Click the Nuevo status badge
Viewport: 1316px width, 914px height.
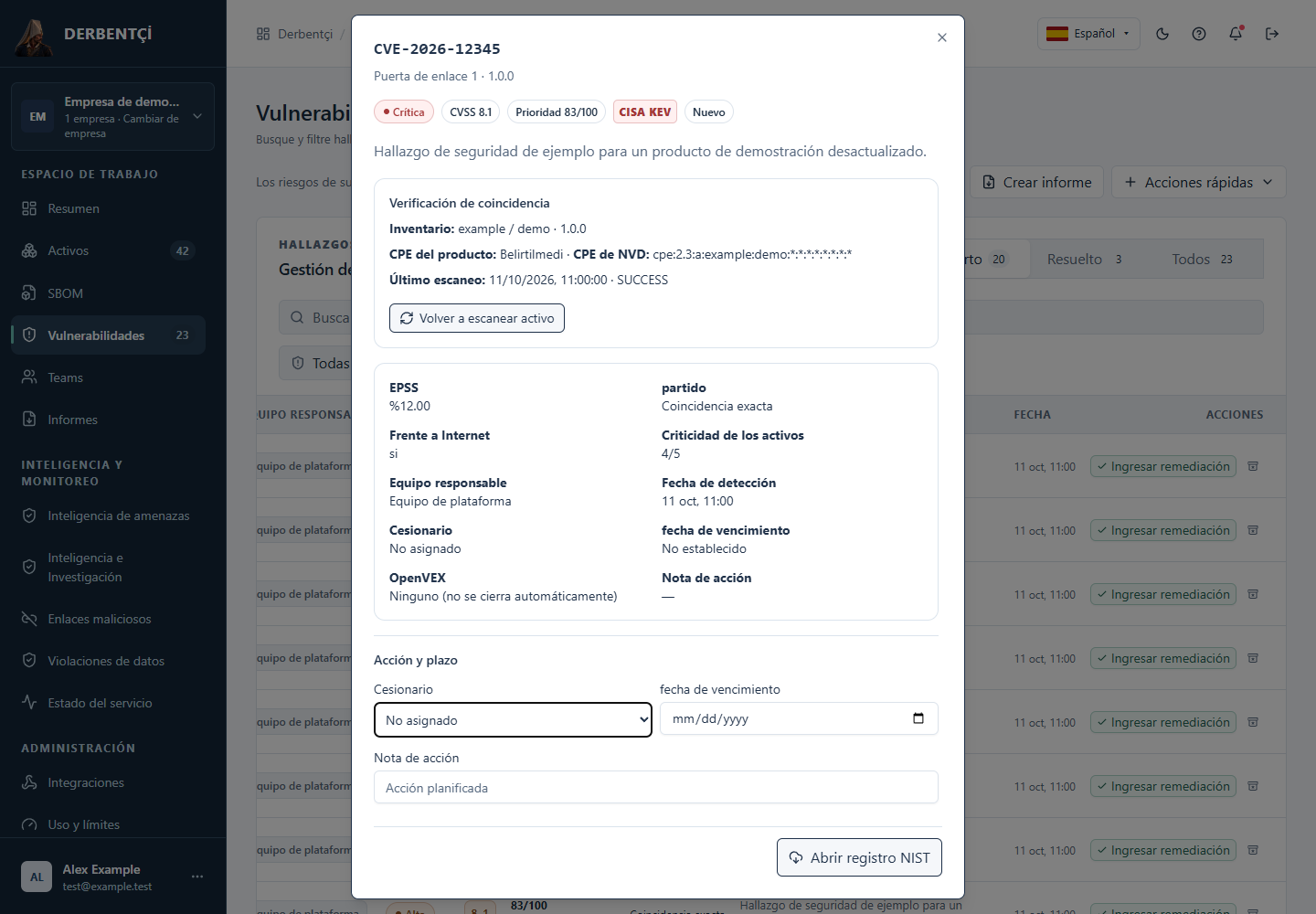click(x=709, y=112)
